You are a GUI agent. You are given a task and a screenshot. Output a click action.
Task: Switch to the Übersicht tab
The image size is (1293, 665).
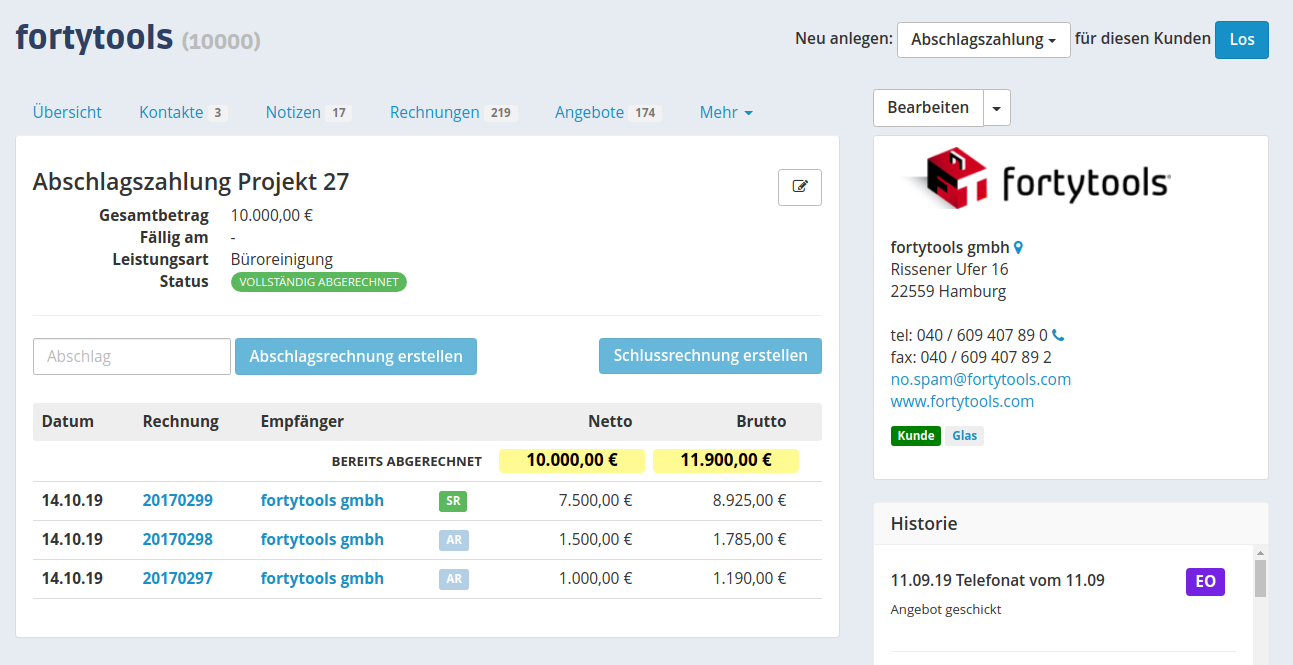point(67,113)
